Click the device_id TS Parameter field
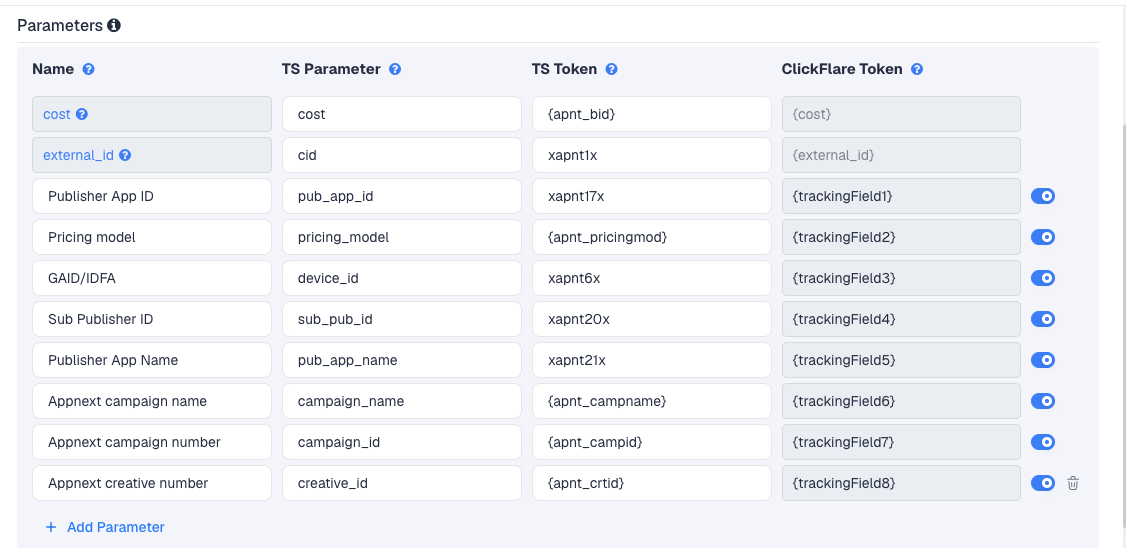 [401, 278]
